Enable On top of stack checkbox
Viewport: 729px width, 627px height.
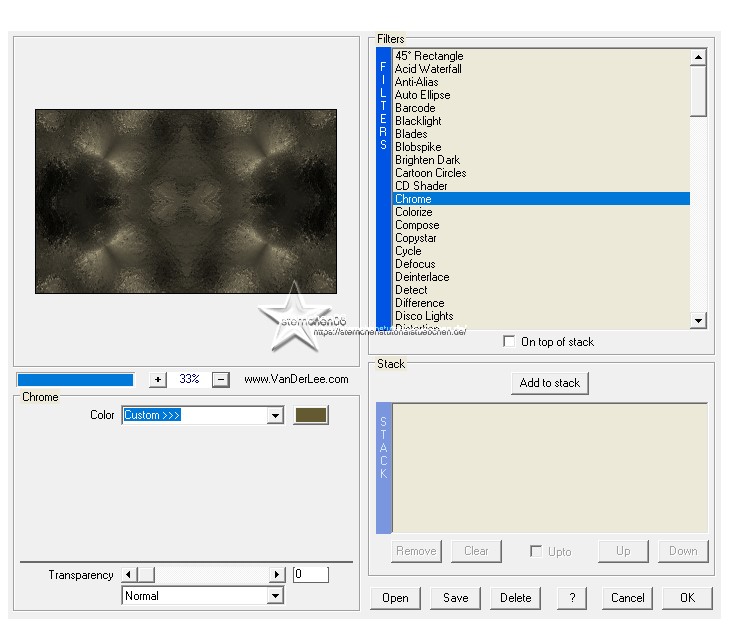tap(510, 342)
